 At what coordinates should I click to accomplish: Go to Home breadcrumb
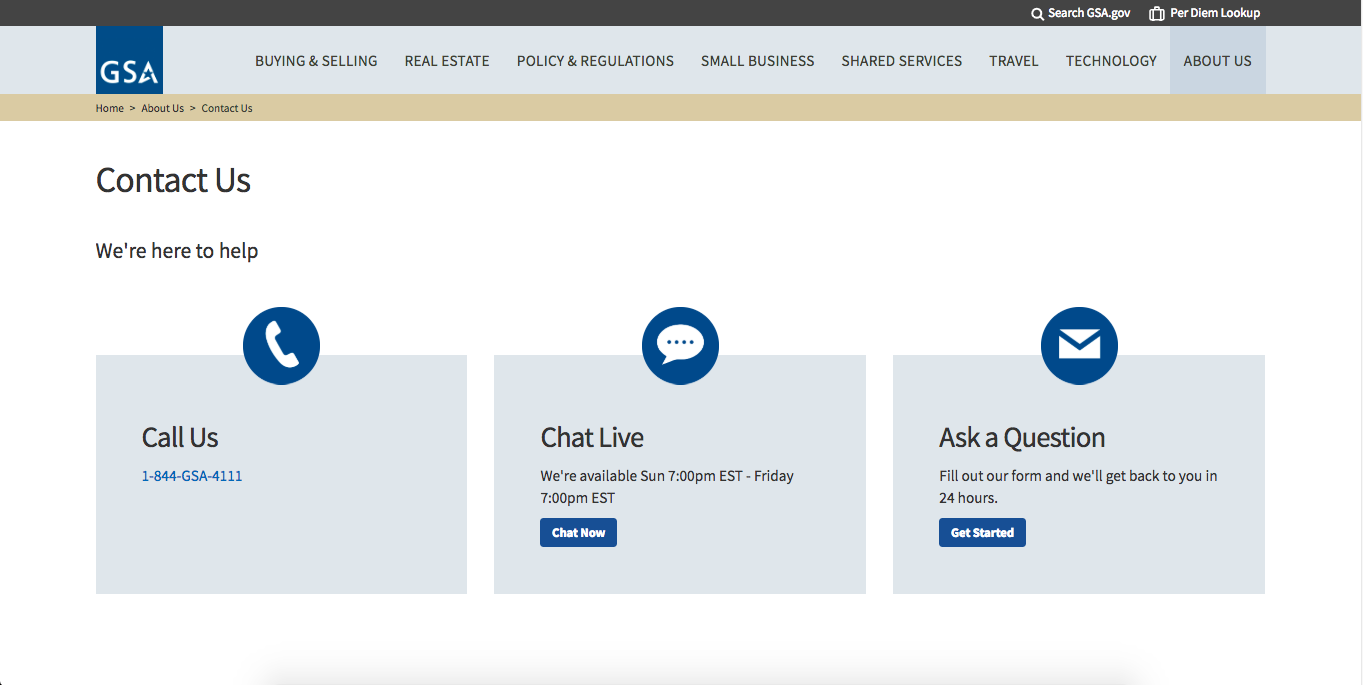tap(110, 108)
